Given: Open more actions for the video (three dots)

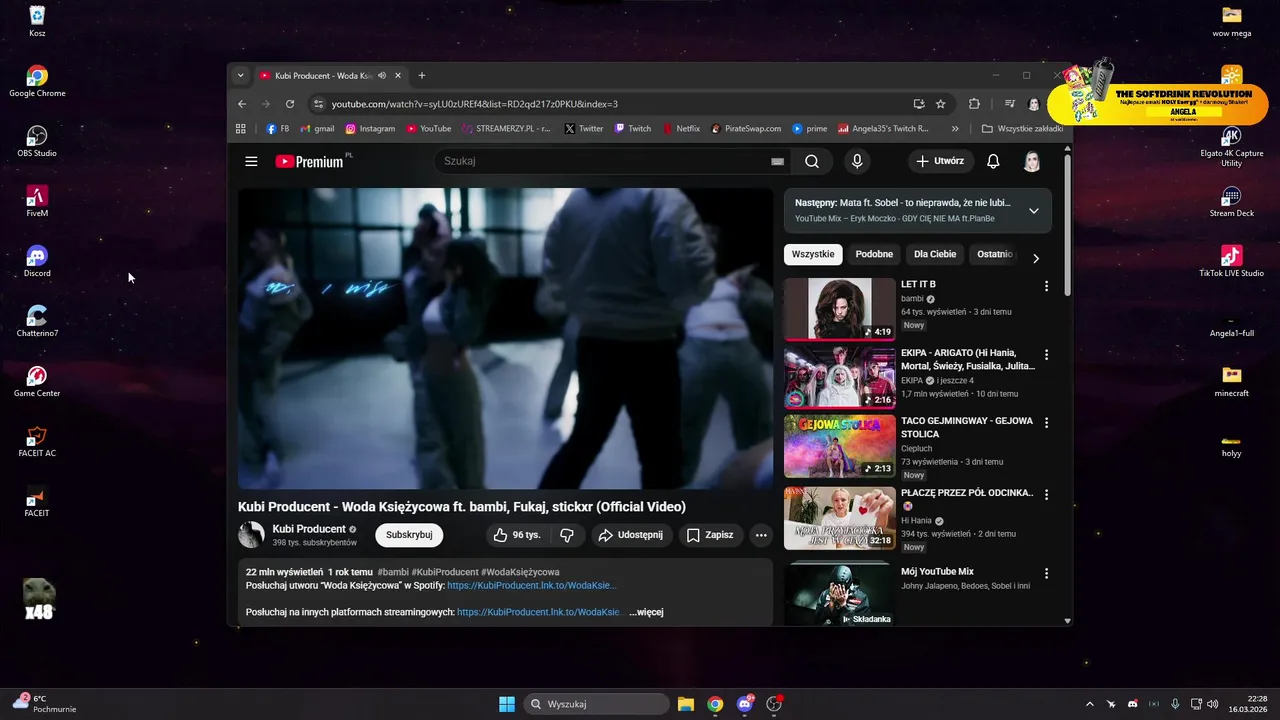Looking at the screenshot, I should [x=761, y=535].
